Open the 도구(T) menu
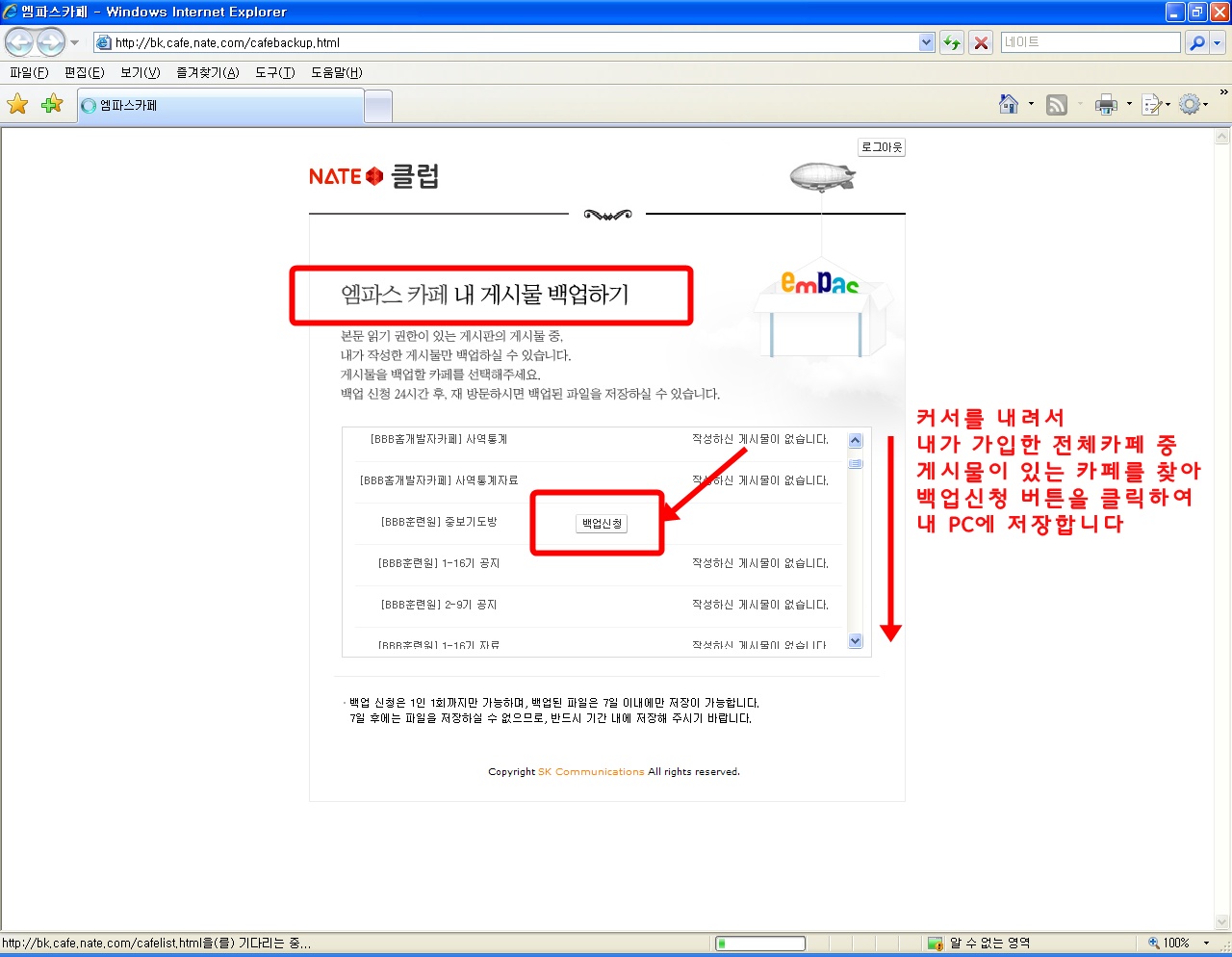The width and height of the screenshot is (1232, 957). (x=275, y=73)
